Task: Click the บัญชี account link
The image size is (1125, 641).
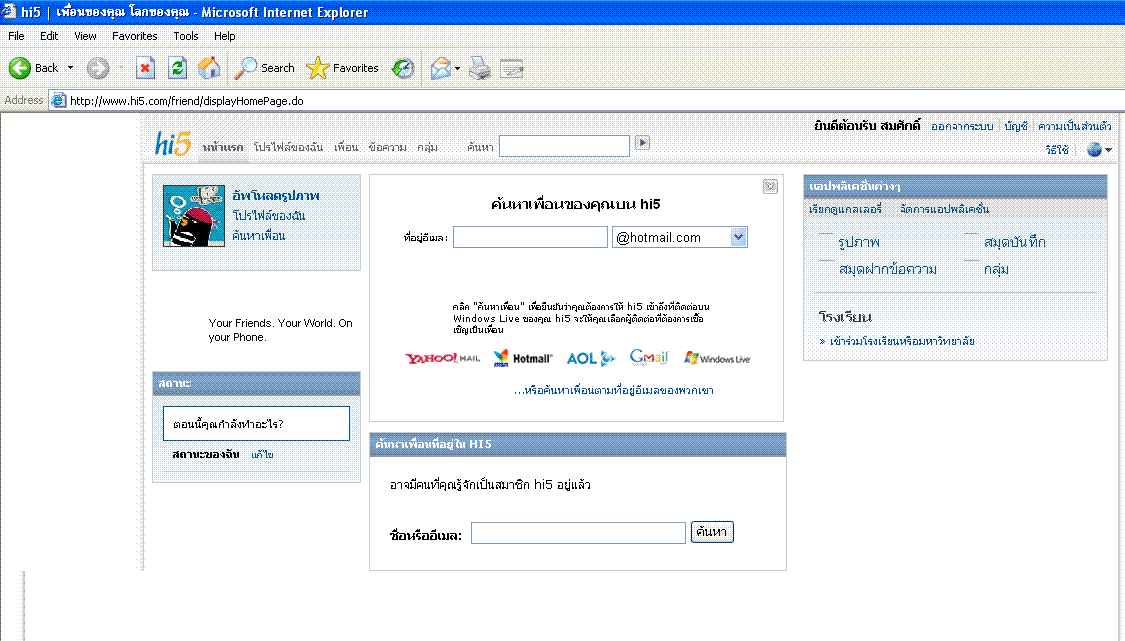Action: (x=1017, y=126)
